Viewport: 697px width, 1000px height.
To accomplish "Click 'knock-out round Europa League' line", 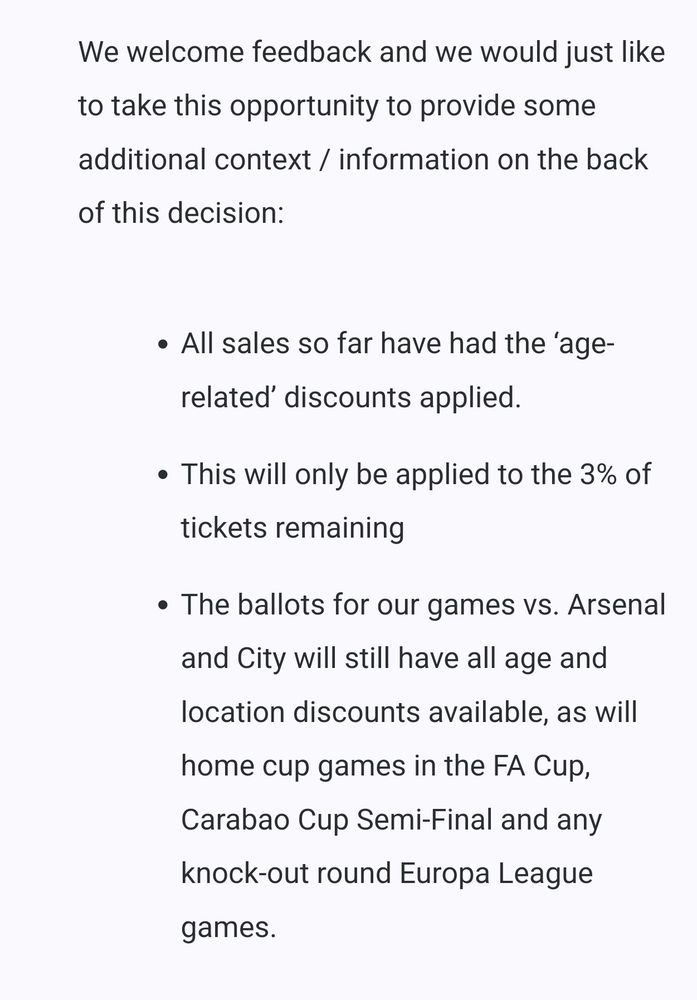I will click(387, 874).
